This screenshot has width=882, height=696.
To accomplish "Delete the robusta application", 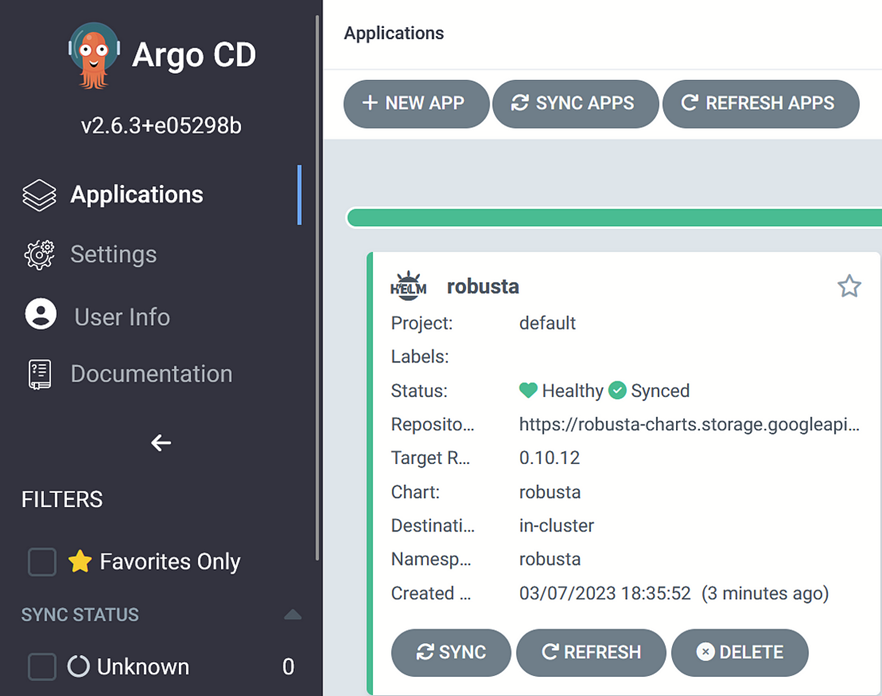I will coord(740,652).
